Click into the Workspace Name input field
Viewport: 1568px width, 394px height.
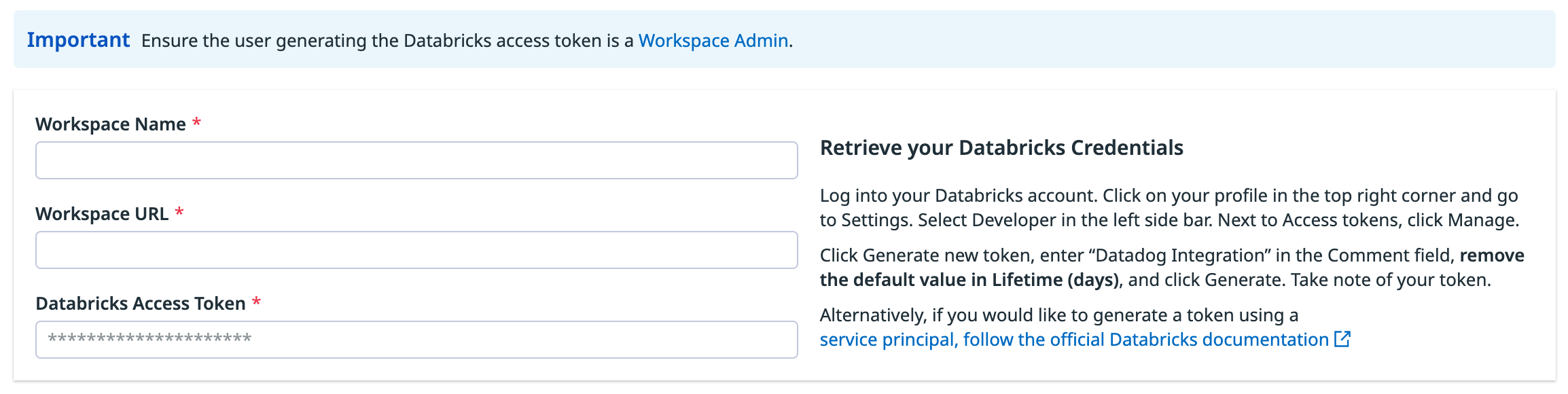point(416,160)
